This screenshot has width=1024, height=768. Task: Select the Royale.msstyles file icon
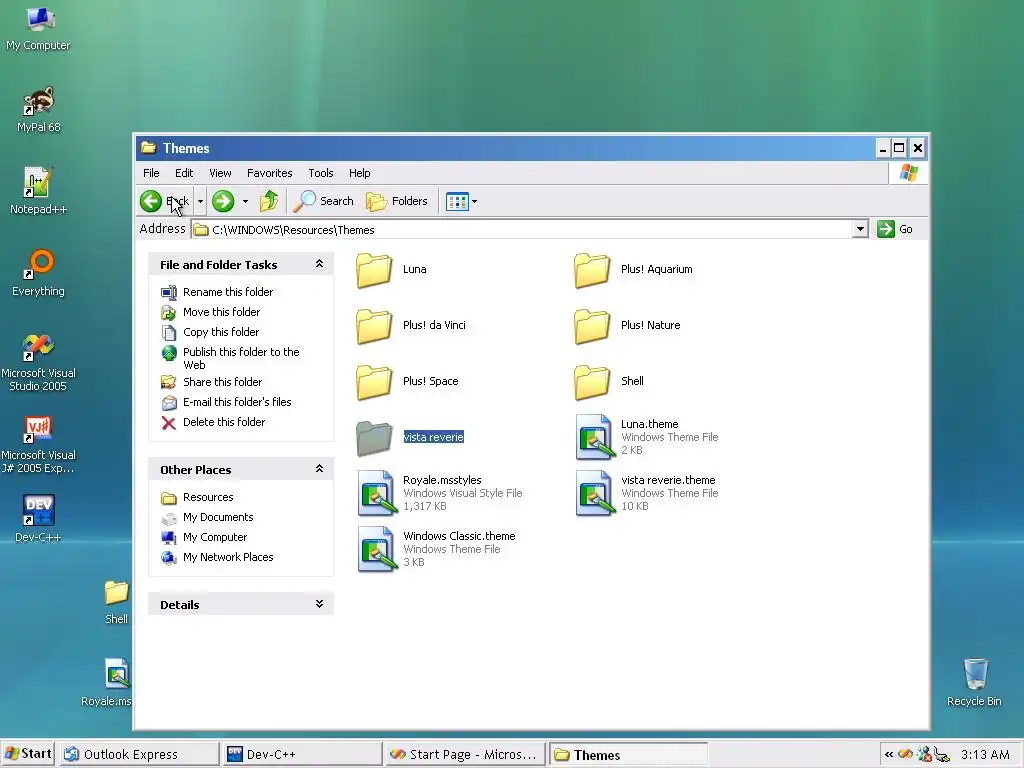(x=377, y=493)
